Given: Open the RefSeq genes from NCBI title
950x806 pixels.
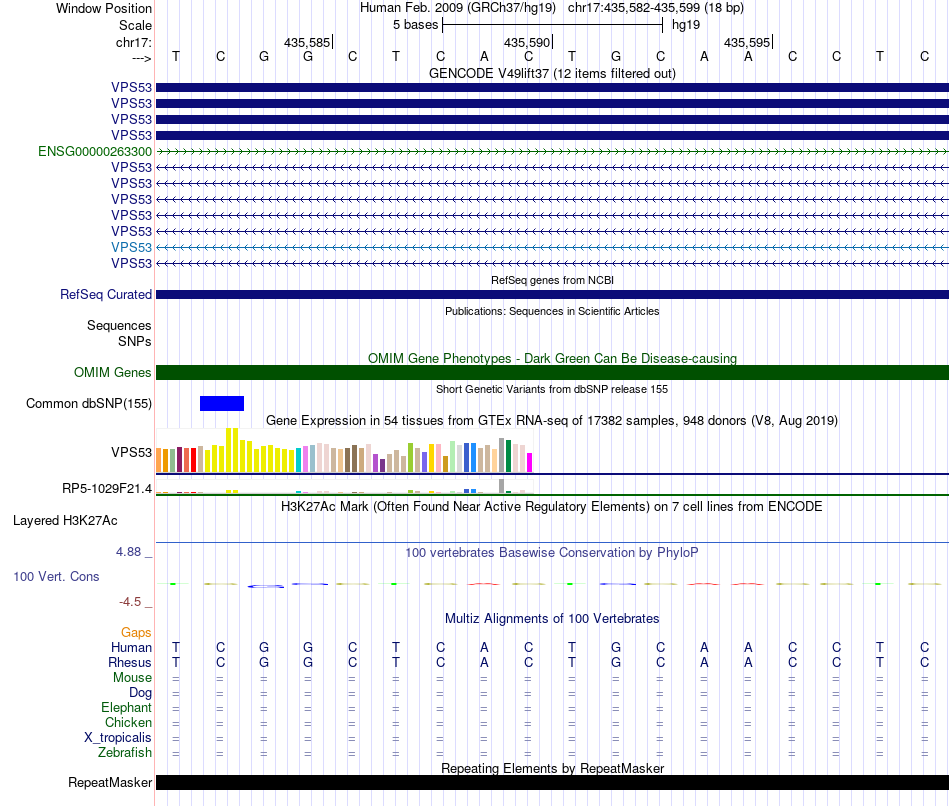Looking at the screenshot, I should click(x=552, y=281).
